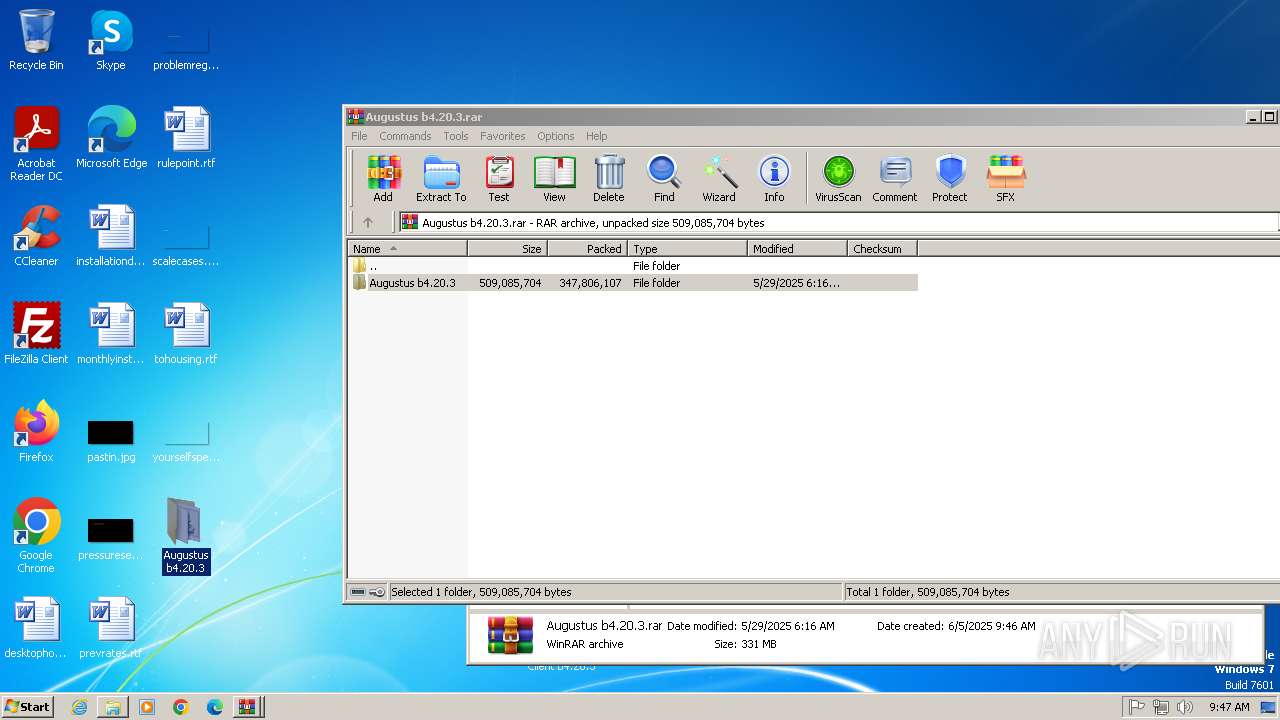The width and height of the screenshot is (1280, 720).
Task: Click the network tray icon
Action: click(x=1161, y=707)
